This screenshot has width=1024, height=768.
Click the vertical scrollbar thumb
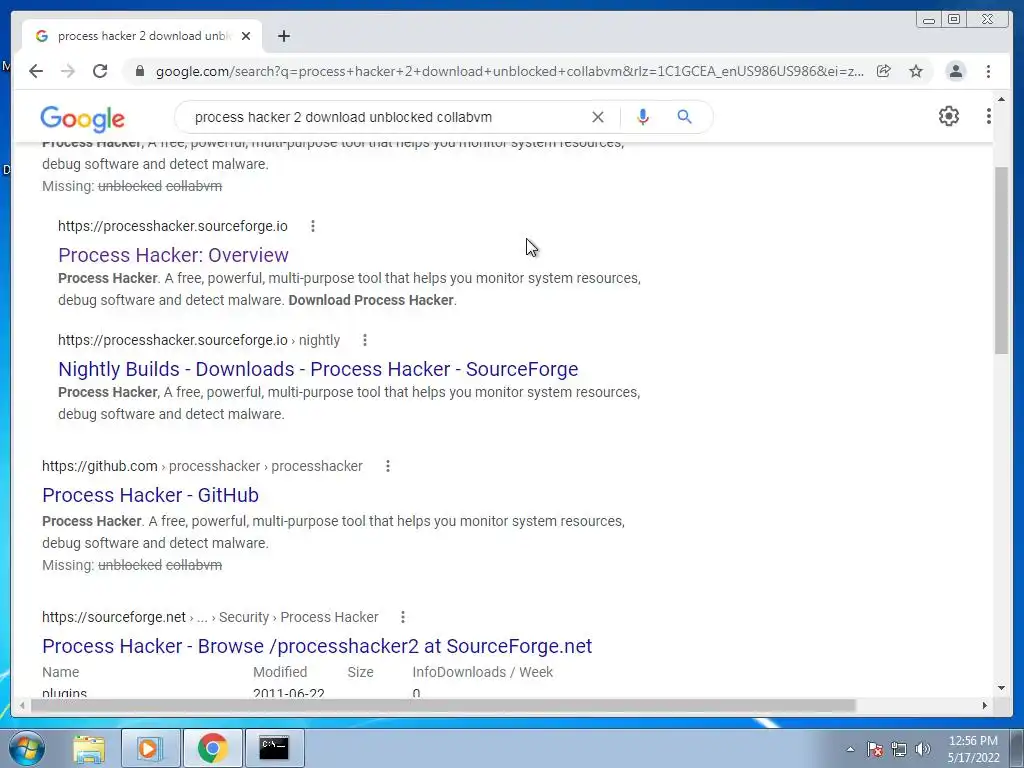click(1001, 260)
